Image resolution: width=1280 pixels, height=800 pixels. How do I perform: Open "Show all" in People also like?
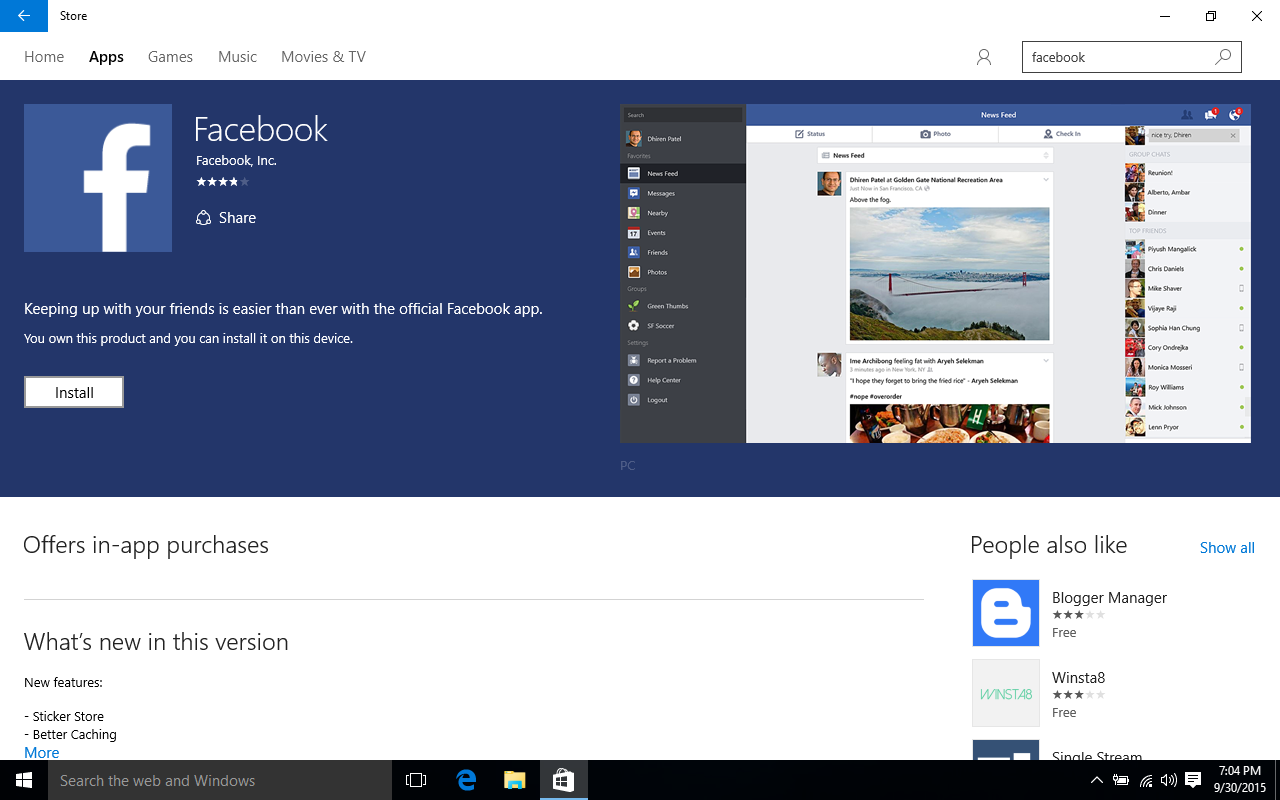[1227, 547]
